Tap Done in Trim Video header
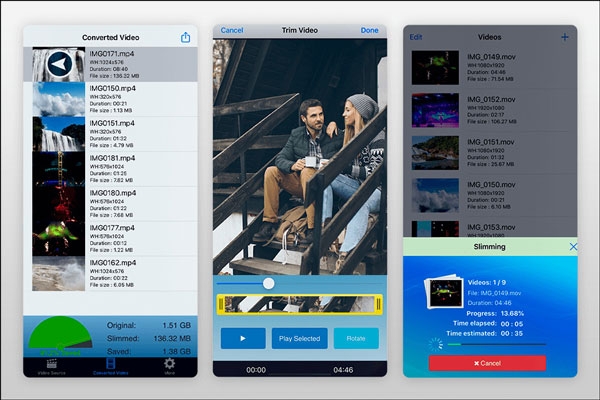The width and height of the screenshot is (600, 400). [369, 31]
